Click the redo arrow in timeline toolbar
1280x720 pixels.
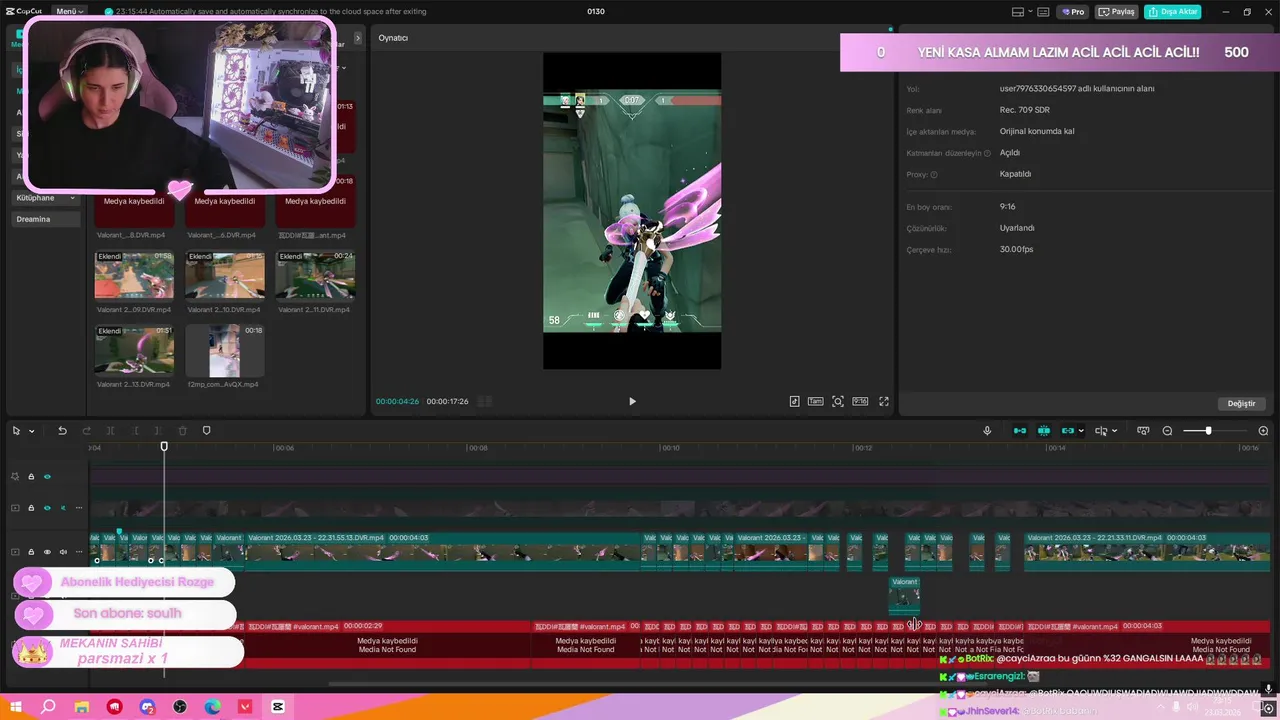click(x=86, y=431)
